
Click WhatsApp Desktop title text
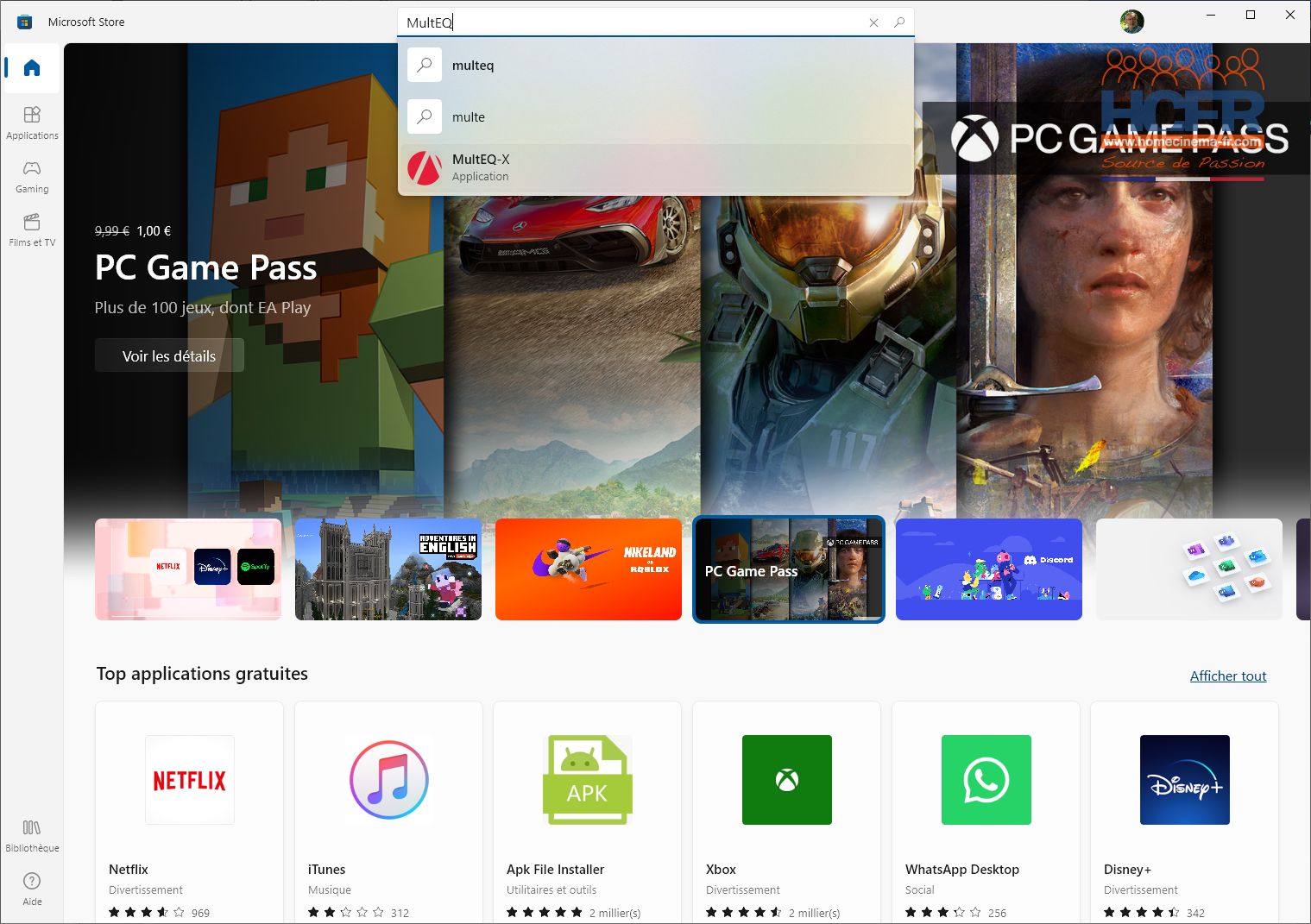(x=962, y=869)
